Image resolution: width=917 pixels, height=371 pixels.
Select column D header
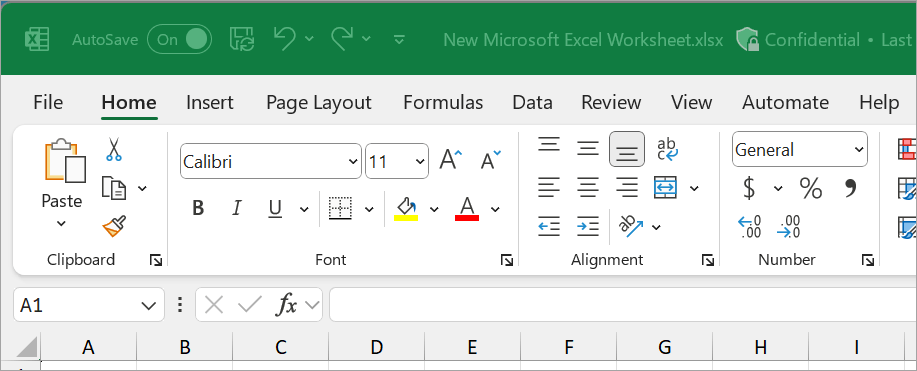[x=377, y=348]
